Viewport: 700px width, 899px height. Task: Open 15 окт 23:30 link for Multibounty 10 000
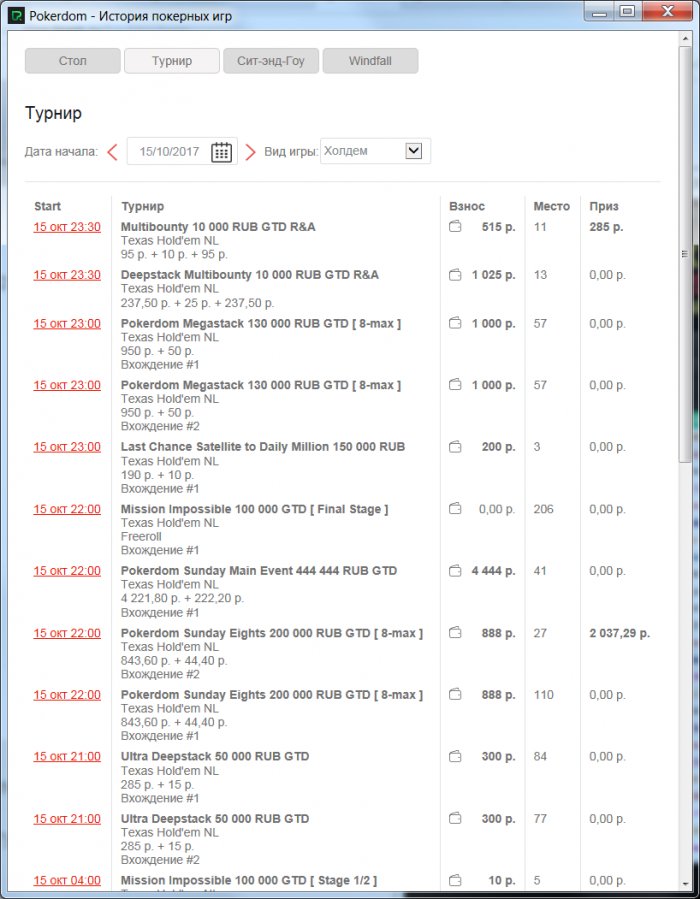[x=67, y=227]
